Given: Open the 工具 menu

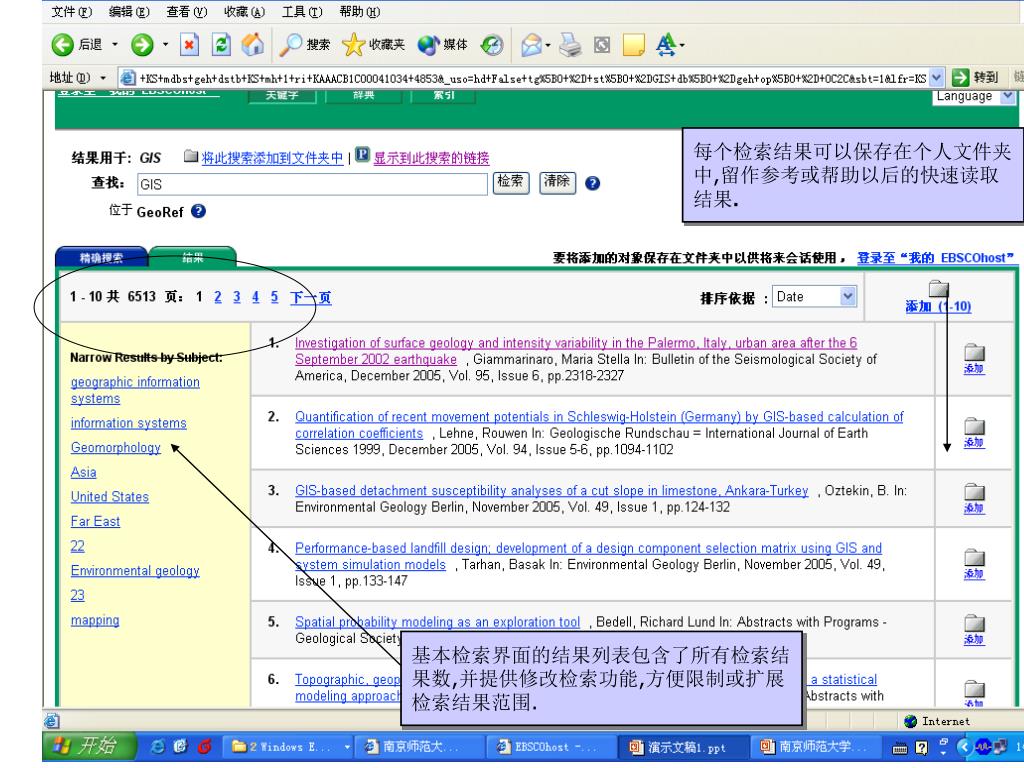Looking at the screenshot, I should tap(302, 12).
